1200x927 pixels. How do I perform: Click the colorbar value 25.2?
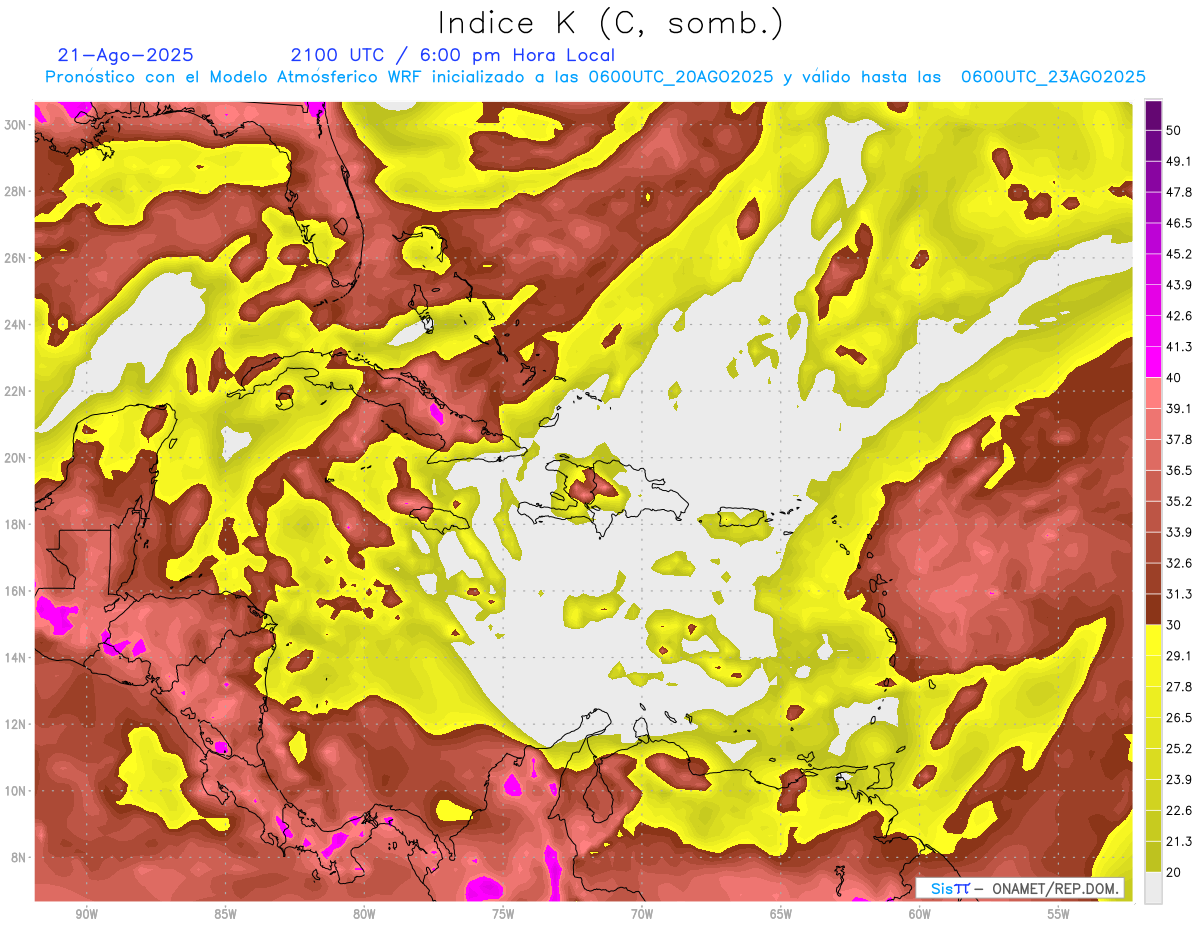[x=1178, y=749]
